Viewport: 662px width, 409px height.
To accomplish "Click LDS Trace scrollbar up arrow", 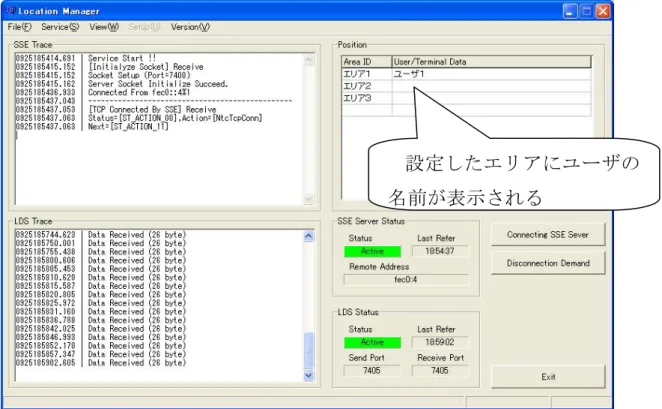I will [309, 236].
